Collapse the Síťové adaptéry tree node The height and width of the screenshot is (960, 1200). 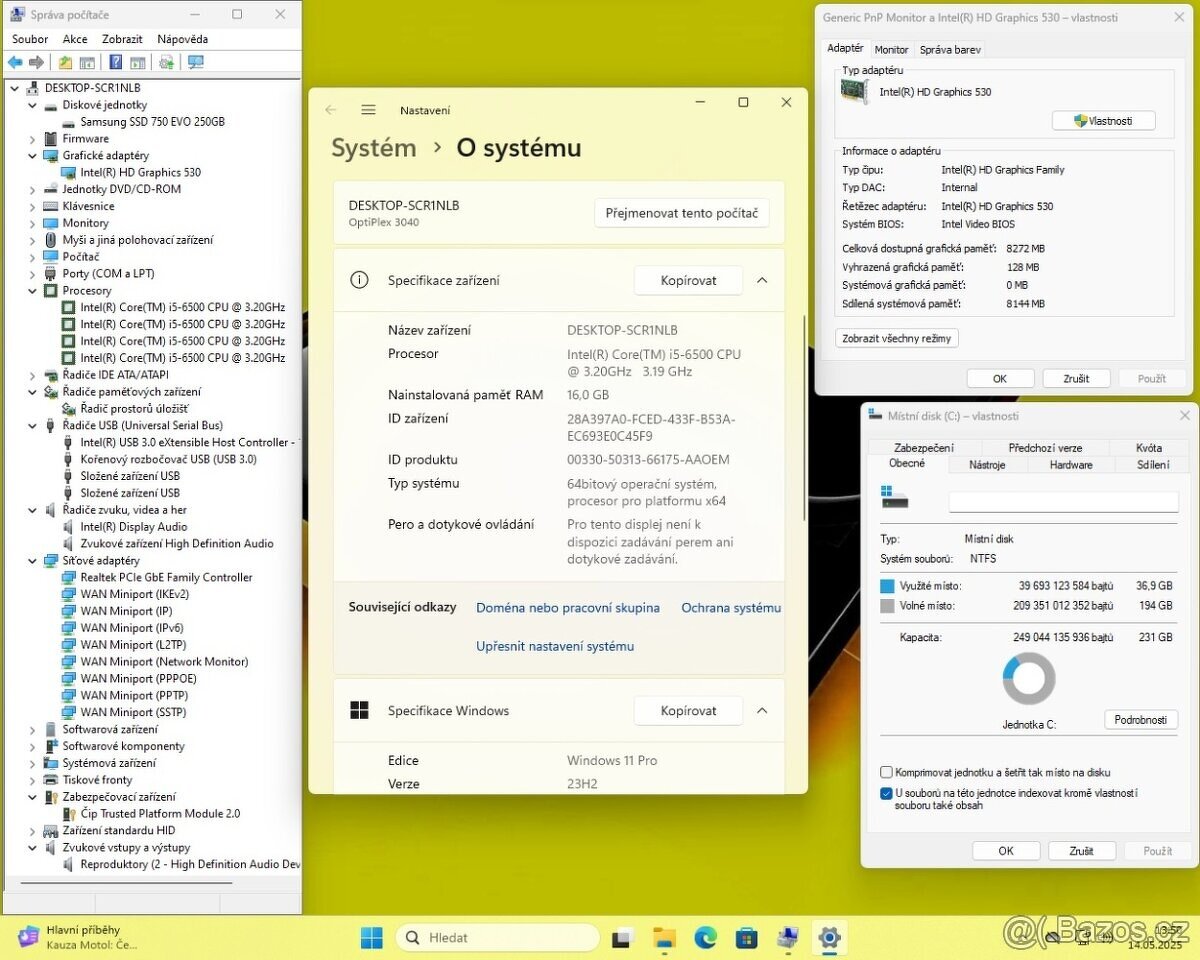pos(32,561)
